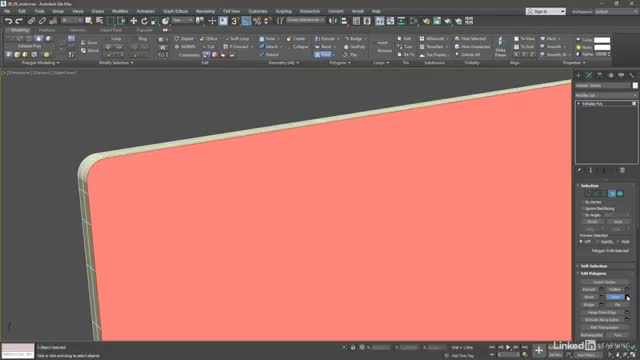640x360 pixels.
Task: Click the Make Planar ribbon icon
Action: (x=500, y=47)
